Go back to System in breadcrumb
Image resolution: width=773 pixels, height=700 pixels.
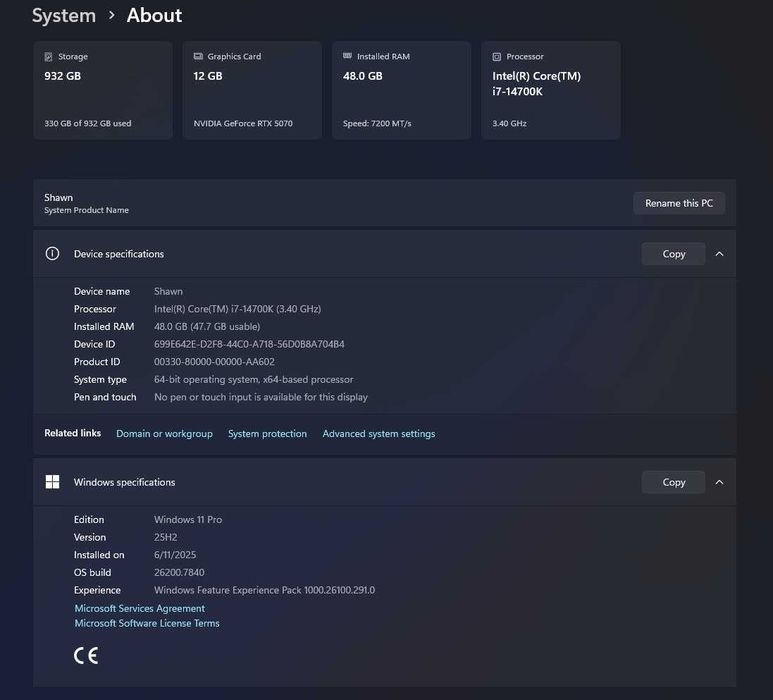[64, 15]
